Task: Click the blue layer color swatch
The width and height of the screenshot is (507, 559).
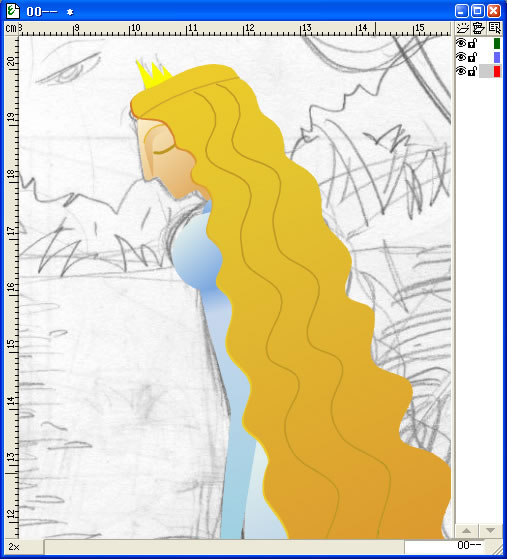Action: (x=497, y=57)
